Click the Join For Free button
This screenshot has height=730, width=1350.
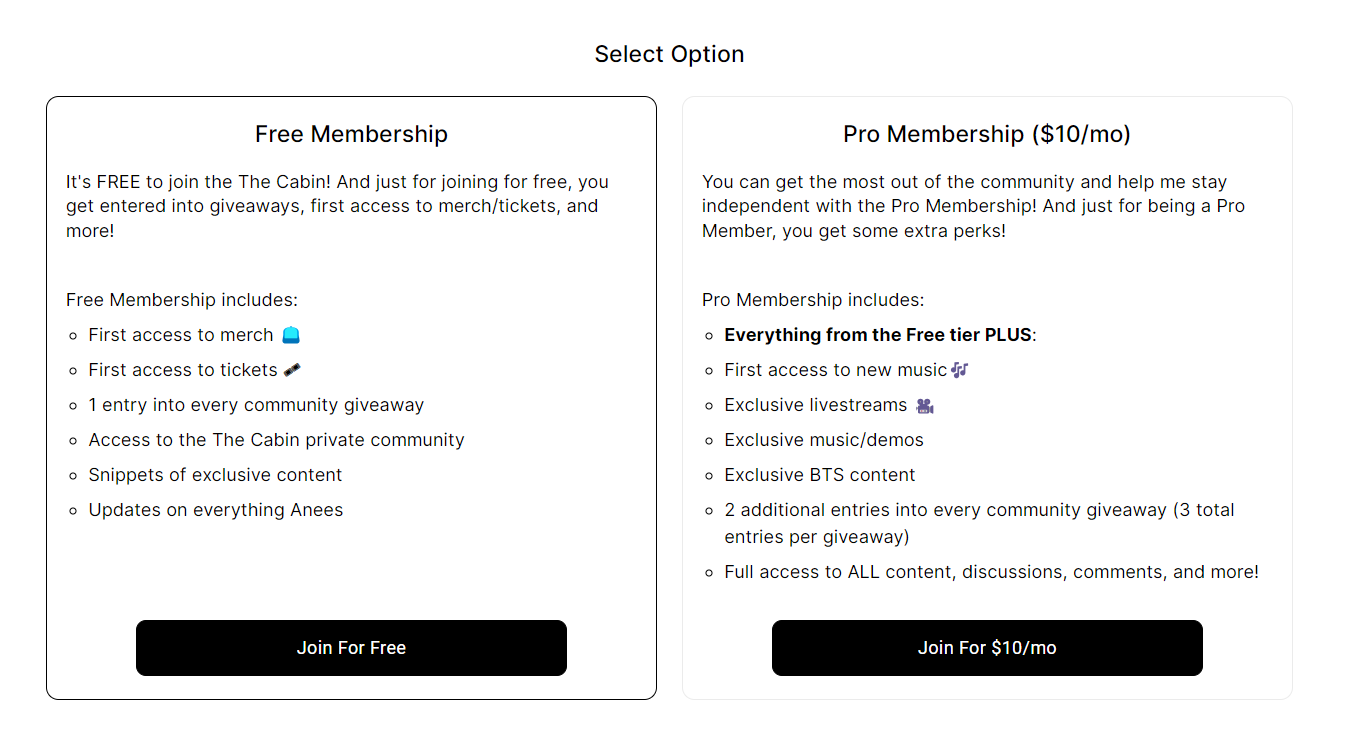351,648
